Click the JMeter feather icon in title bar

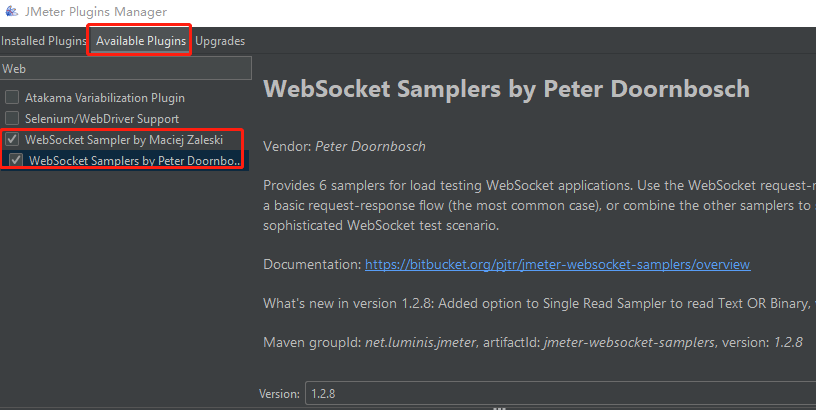coord(10,10)
